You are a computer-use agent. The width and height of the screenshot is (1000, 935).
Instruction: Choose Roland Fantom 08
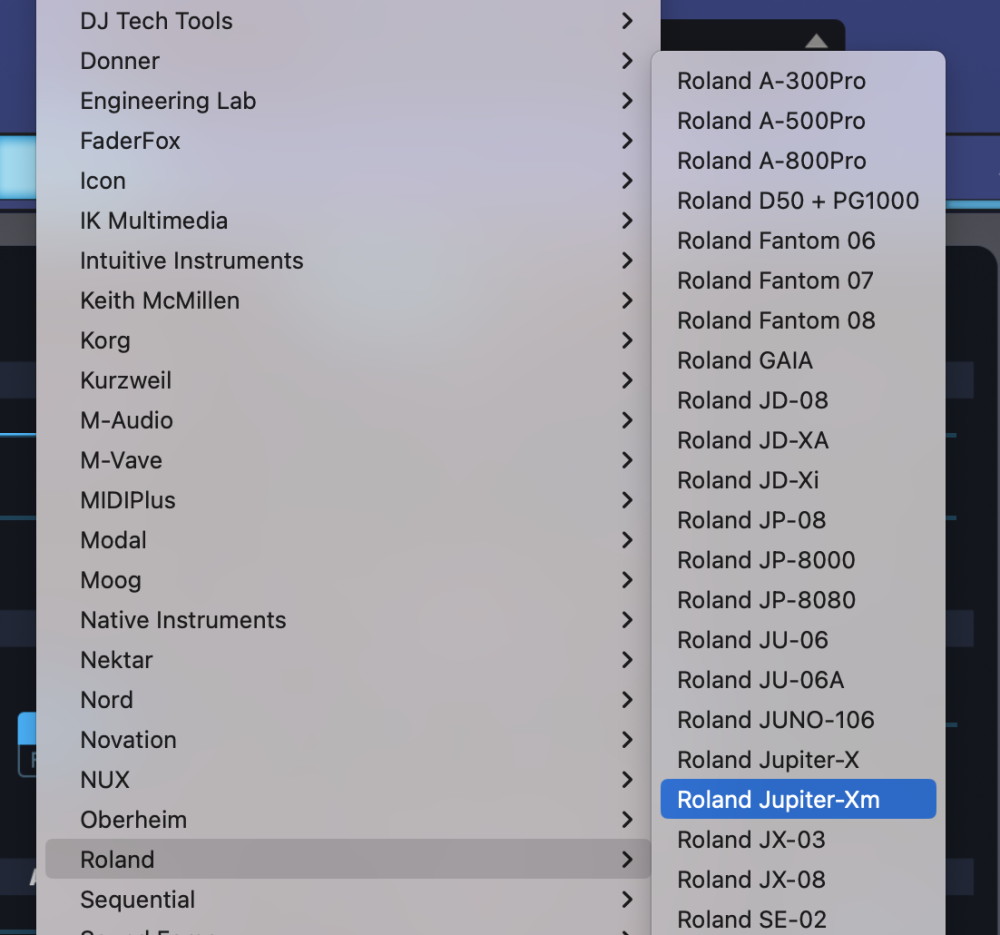tap(775, 321)
